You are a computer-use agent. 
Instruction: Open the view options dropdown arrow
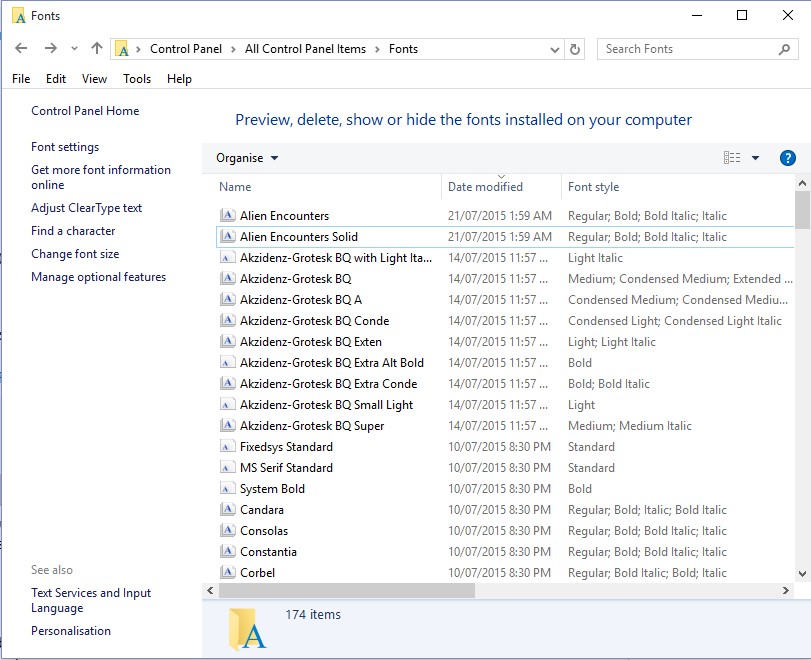click(x=755, y=158)
